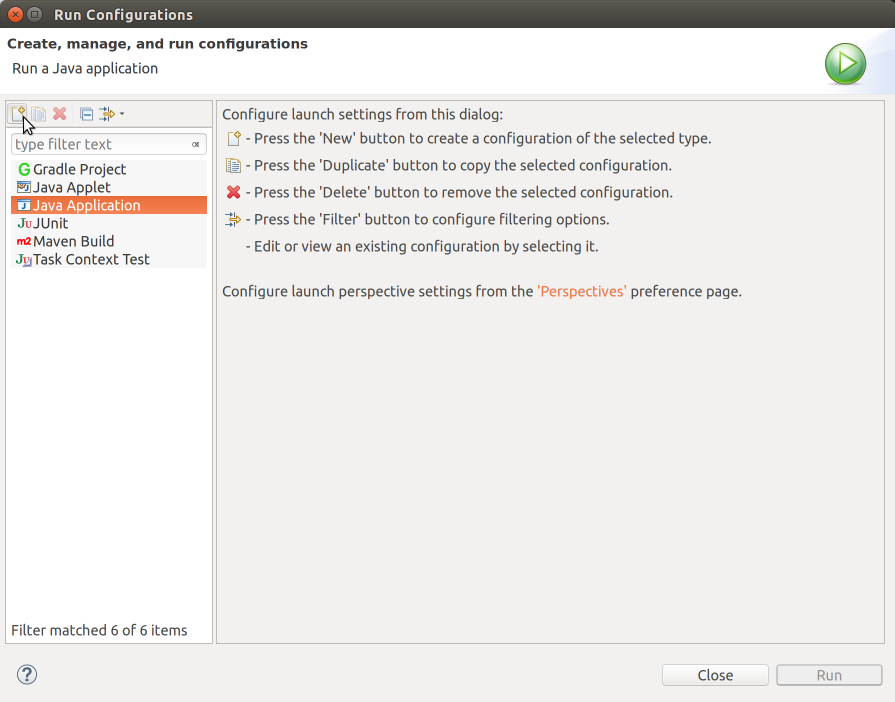Select JUnit configuration type
The height and width of the screenshot is (702, 895).
[x=50, y=224]
